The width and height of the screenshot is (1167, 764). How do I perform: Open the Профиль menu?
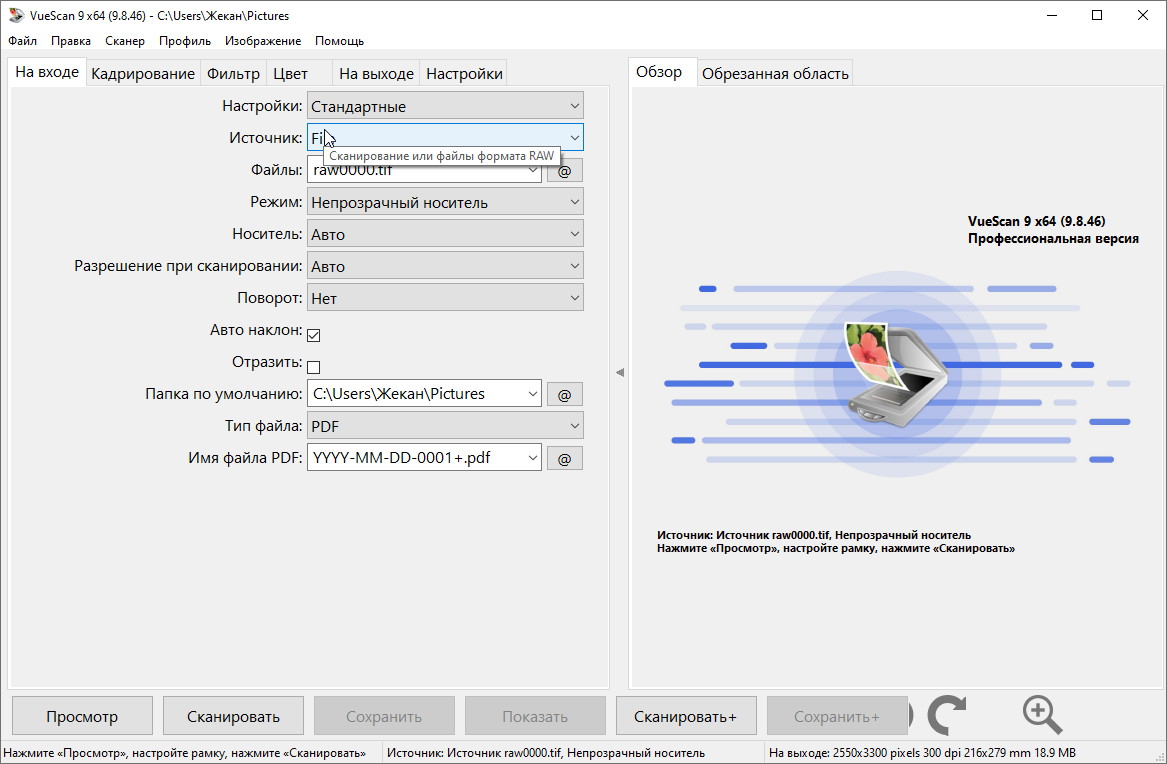pos(185,41)
